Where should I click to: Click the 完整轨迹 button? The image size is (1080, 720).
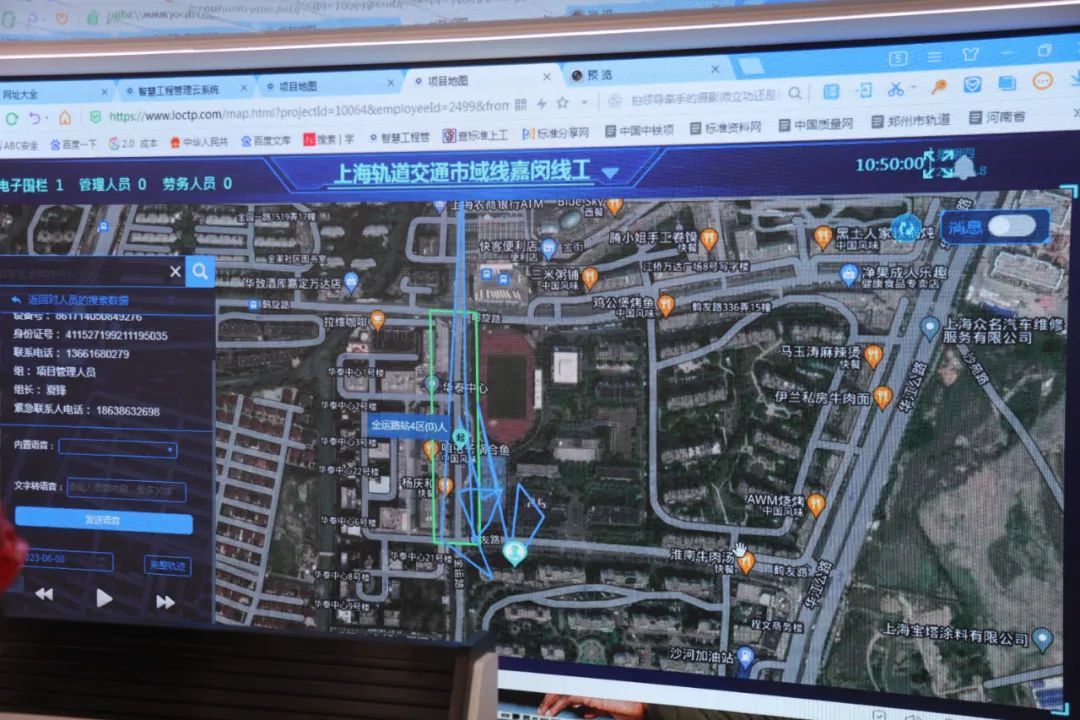click(x=167, y=566)
